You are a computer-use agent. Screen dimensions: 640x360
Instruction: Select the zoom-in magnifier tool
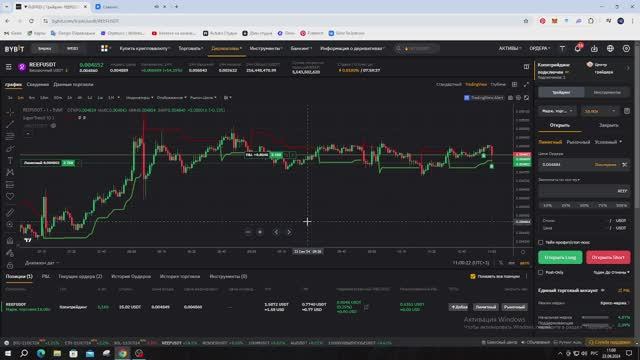click(10, 224)
